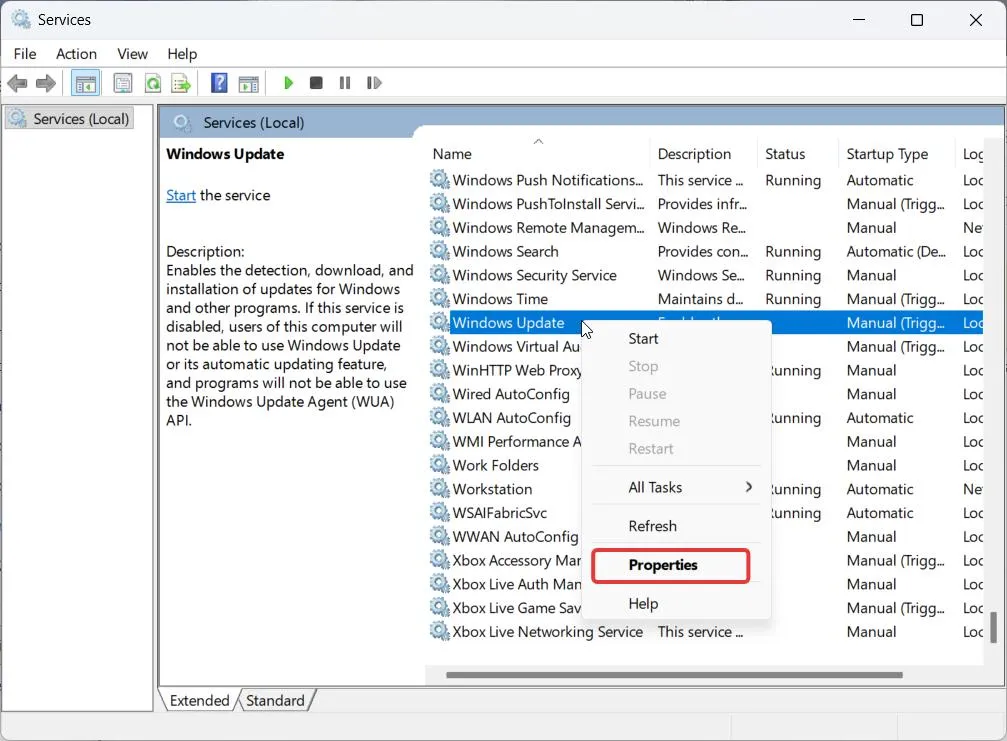The width and height of the screenshot is (1007, 741).
Task: Sort by the Name column header
Action: point(452,154)
